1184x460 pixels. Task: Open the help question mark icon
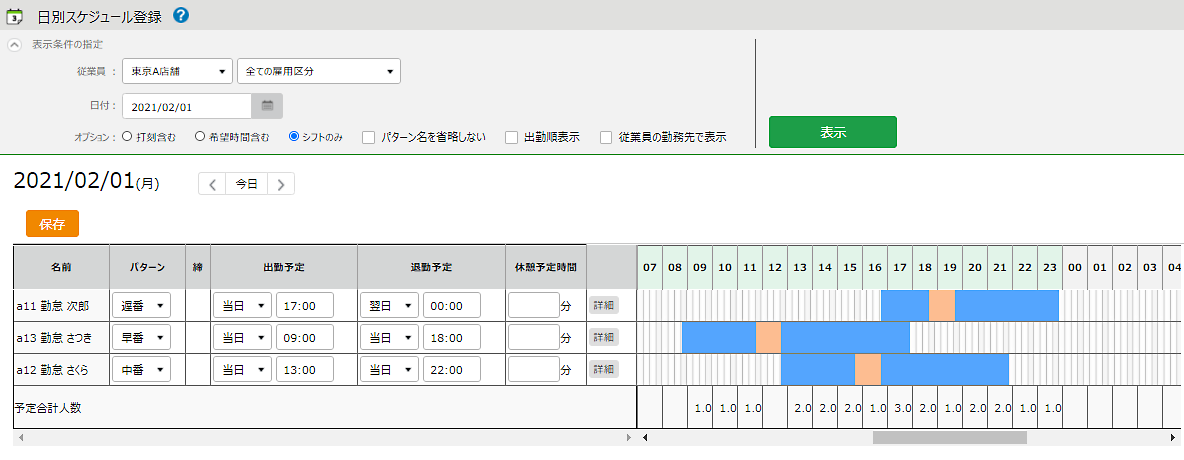tap(181, 14)
